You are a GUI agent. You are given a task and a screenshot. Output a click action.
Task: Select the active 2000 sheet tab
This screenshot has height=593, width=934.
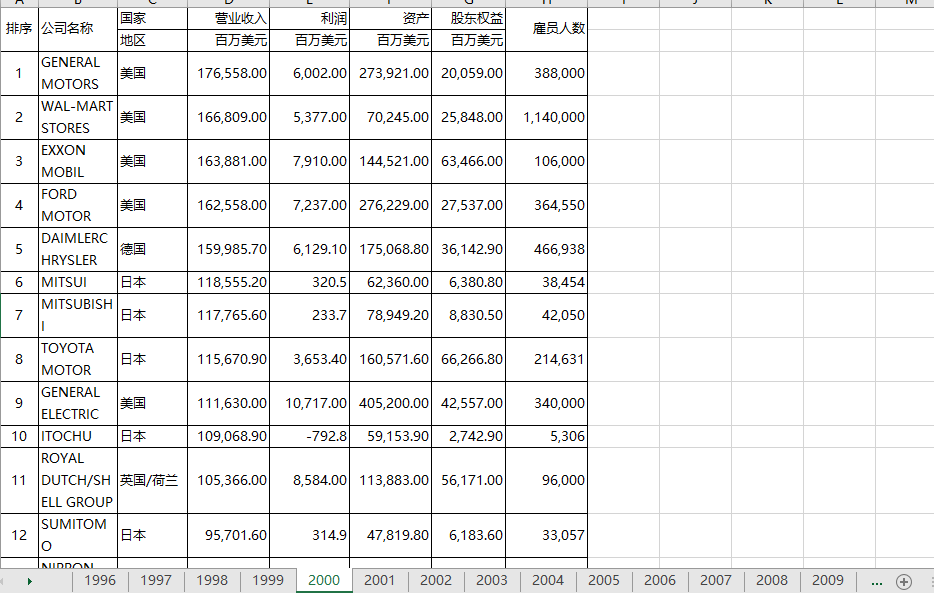(x=324, y=580)
